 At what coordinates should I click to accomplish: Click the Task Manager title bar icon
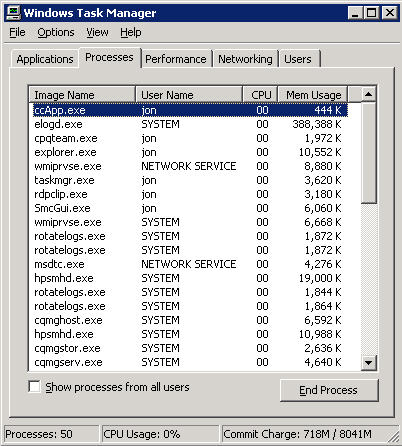(13, 13)
